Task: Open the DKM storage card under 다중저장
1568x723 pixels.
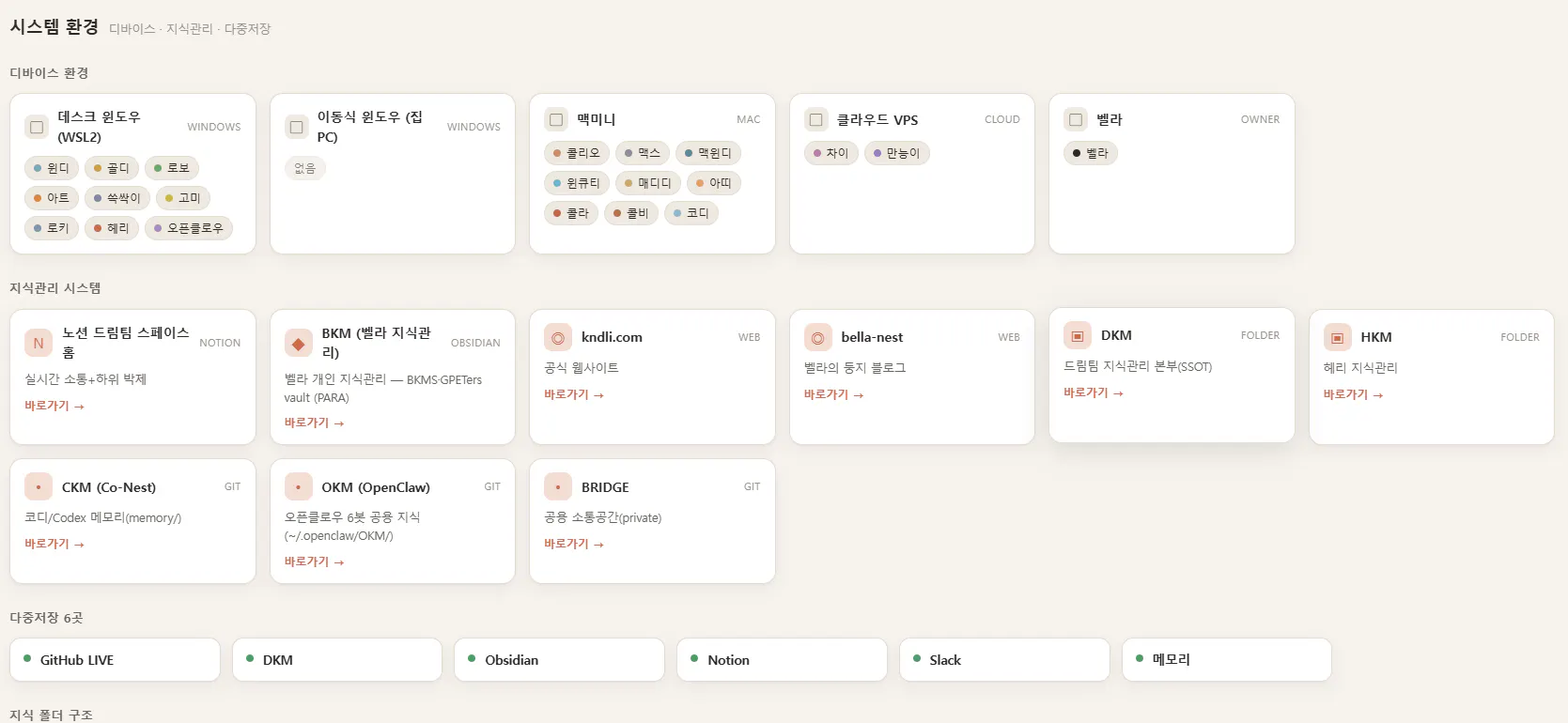Action: [337, 660]
